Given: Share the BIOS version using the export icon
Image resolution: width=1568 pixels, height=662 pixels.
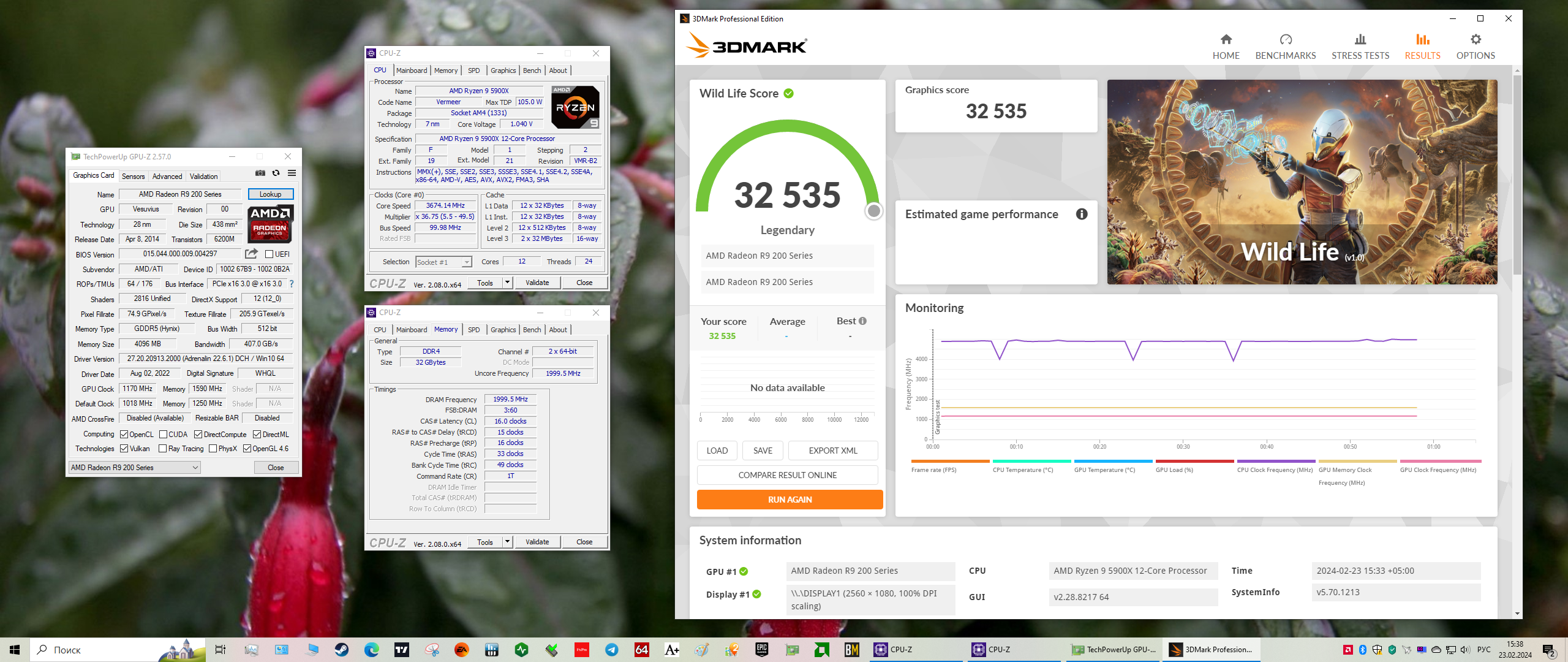Looking at the screenshot, I should [x=251, y=254].
